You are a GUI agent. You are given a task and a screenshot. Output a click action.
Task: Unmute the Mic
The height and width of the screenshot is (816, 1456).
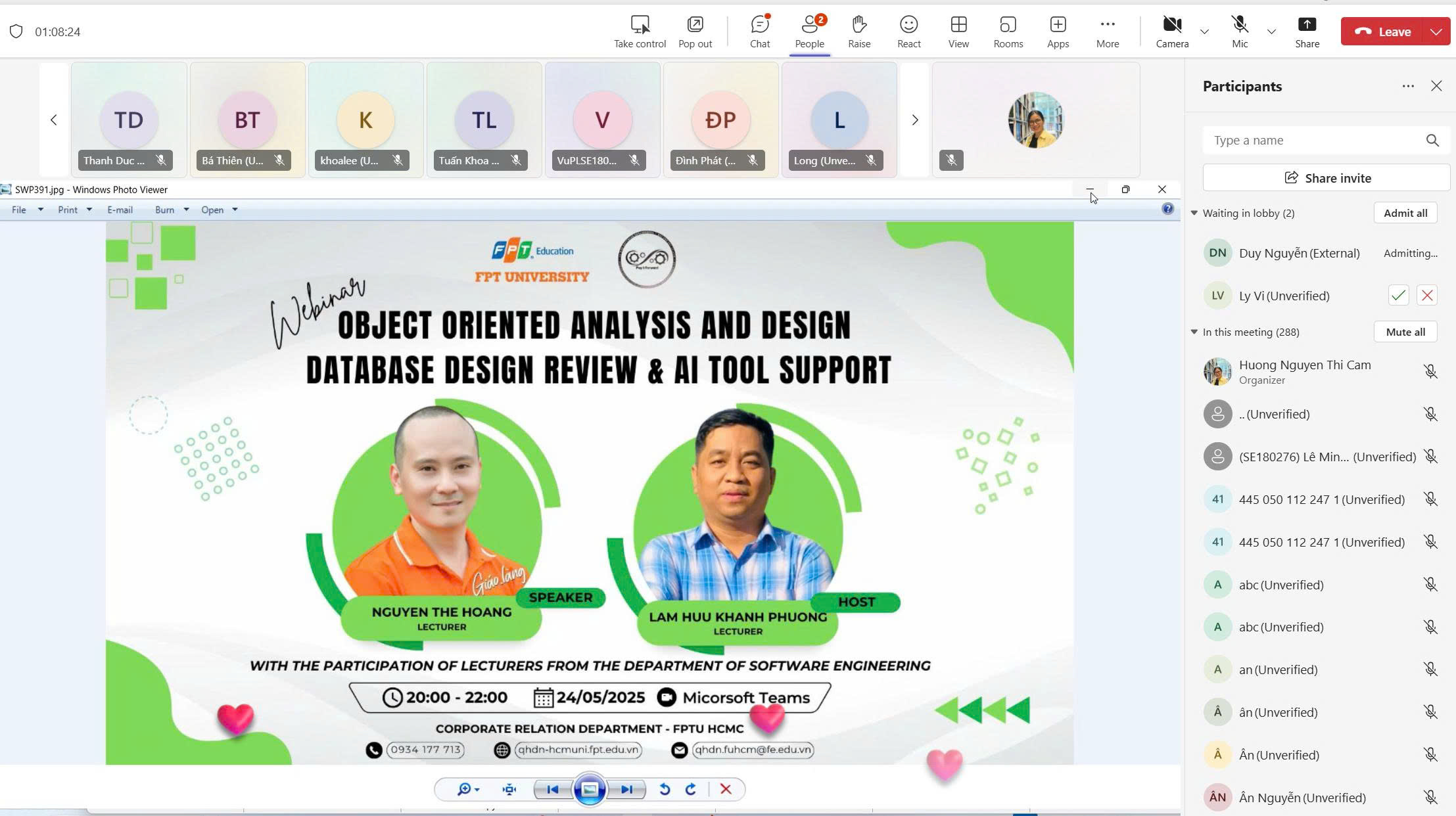point(1240,31)
